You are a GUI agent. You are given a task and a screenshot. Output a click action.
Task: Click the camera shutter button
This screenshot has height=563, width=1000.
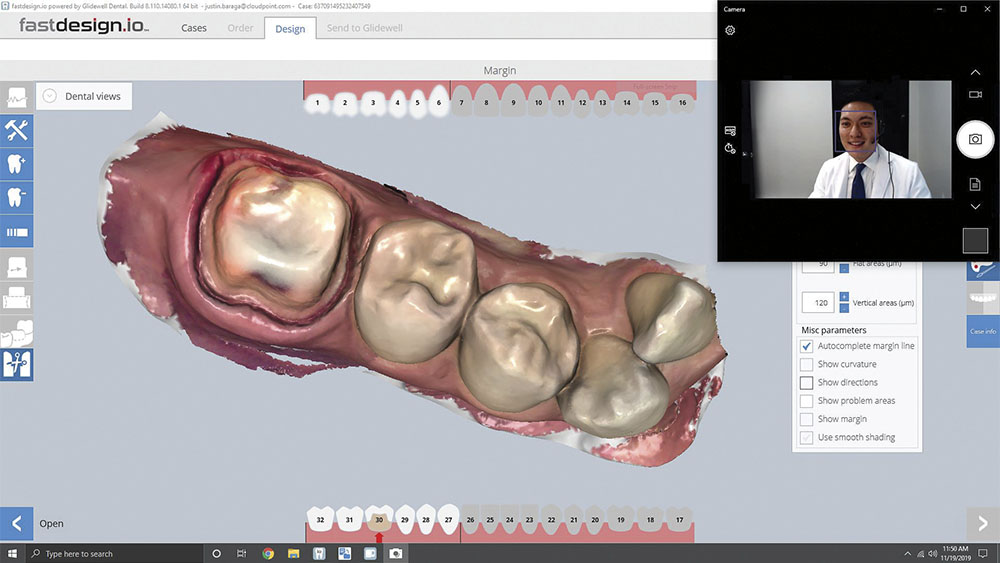tap(974, 139)
